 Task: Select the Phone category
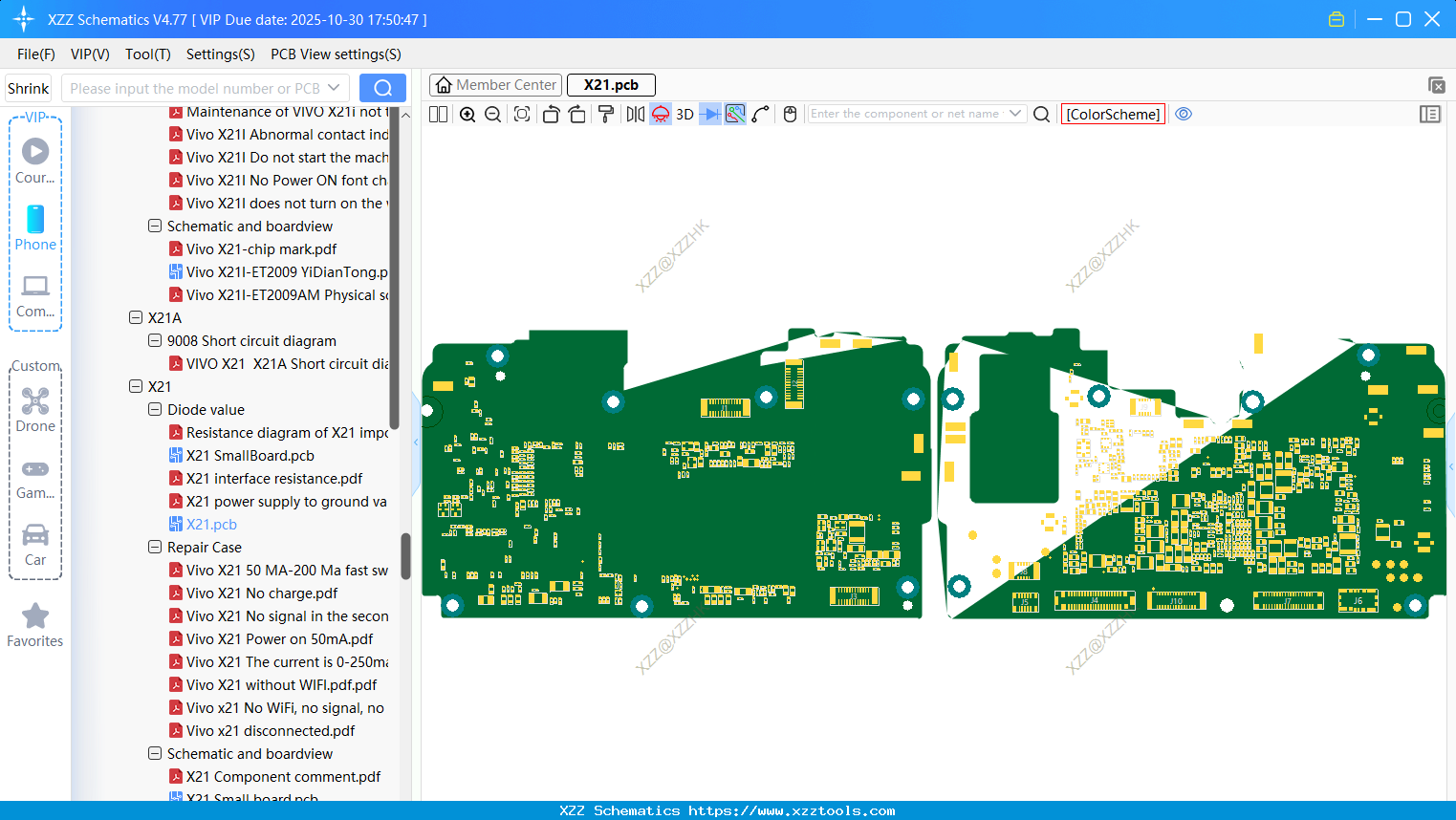click(35, 228)
